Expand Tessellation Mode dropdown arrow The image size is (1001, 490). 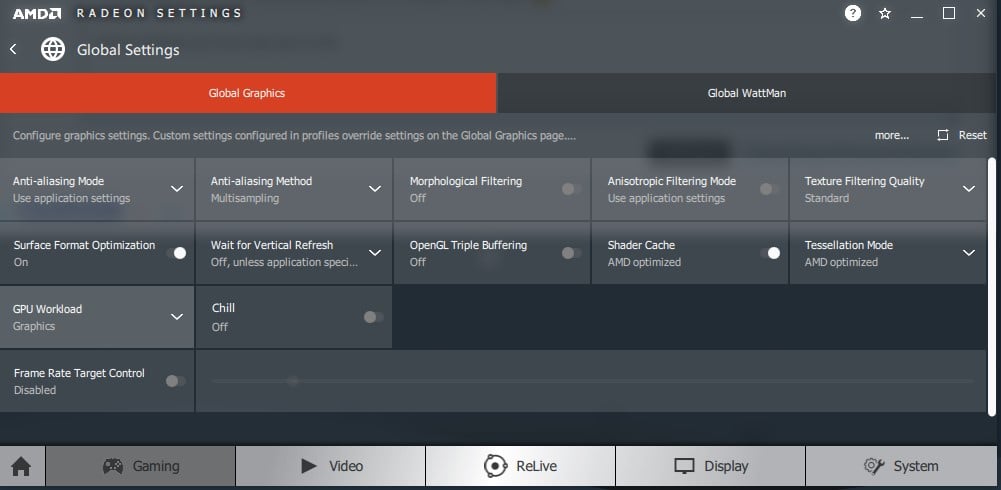coord(969,253)
